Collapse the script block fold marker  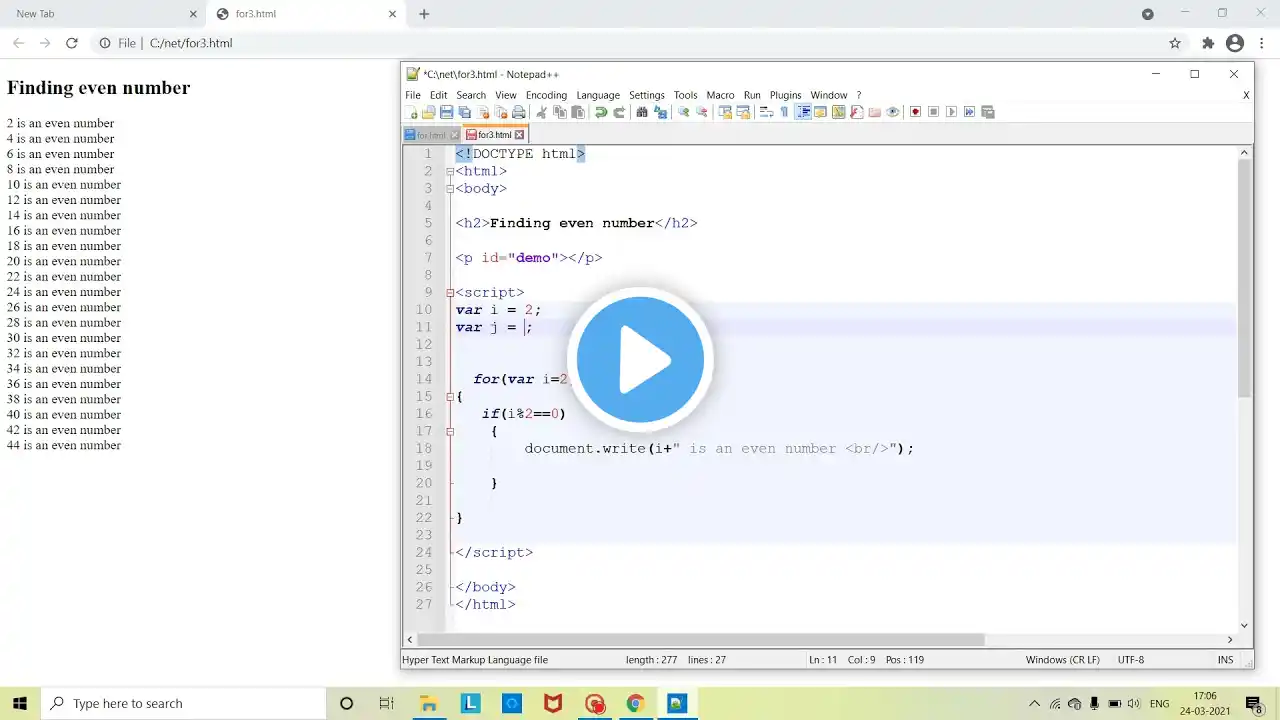[450, 293]
